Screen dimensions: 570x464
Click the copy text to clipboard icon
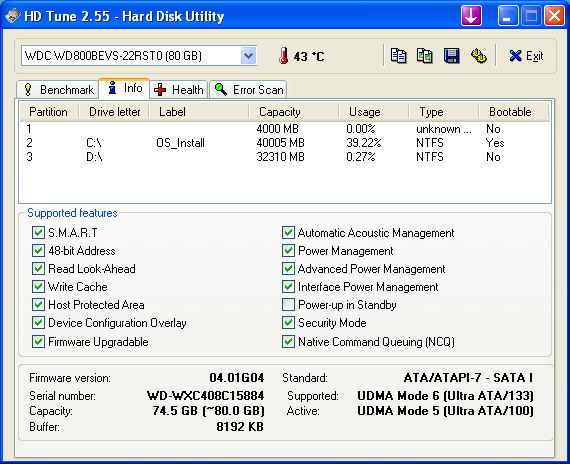coord(398,56)
